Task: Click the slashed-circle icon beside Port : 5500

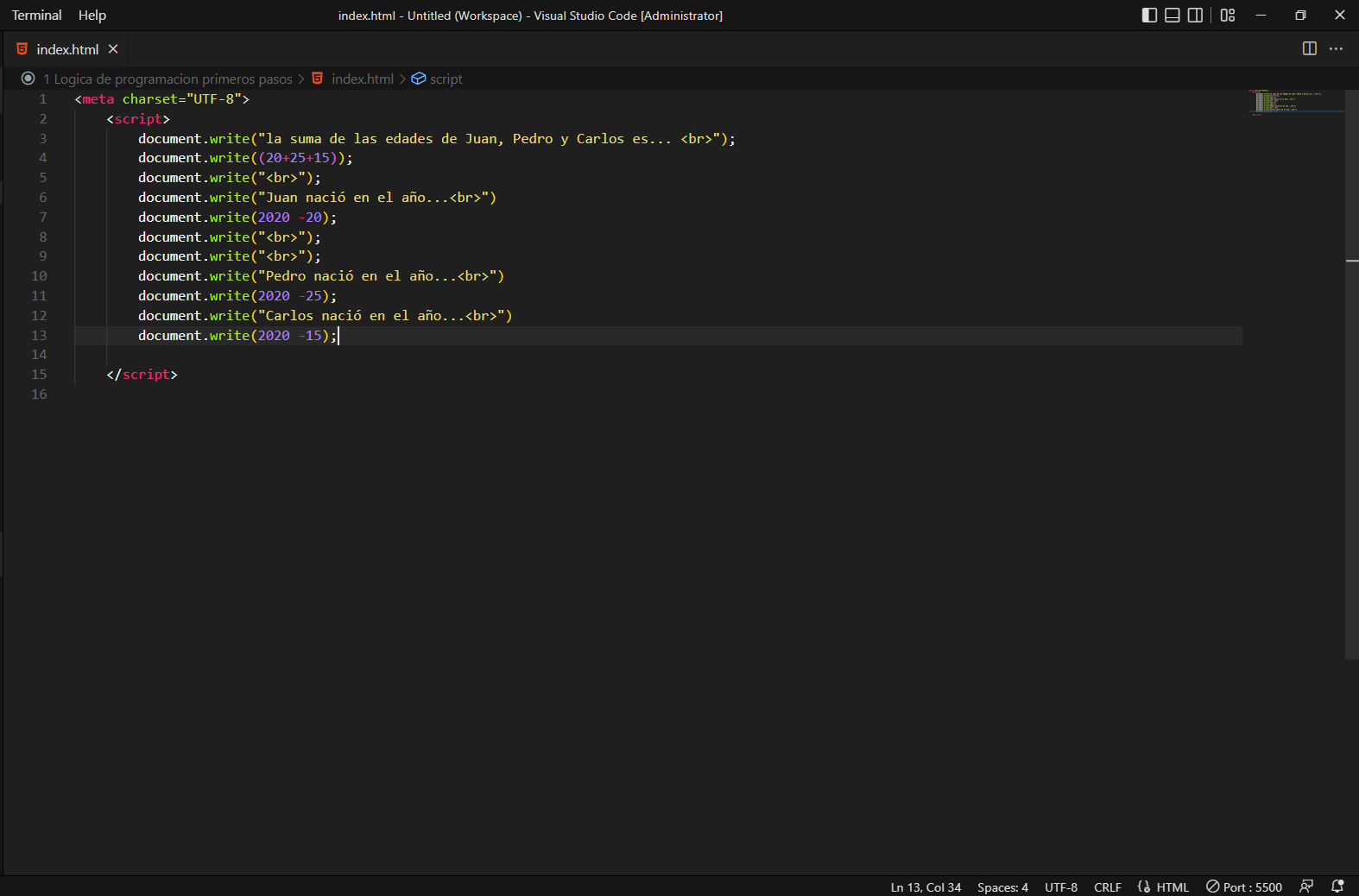Action: coord(1212,887)
